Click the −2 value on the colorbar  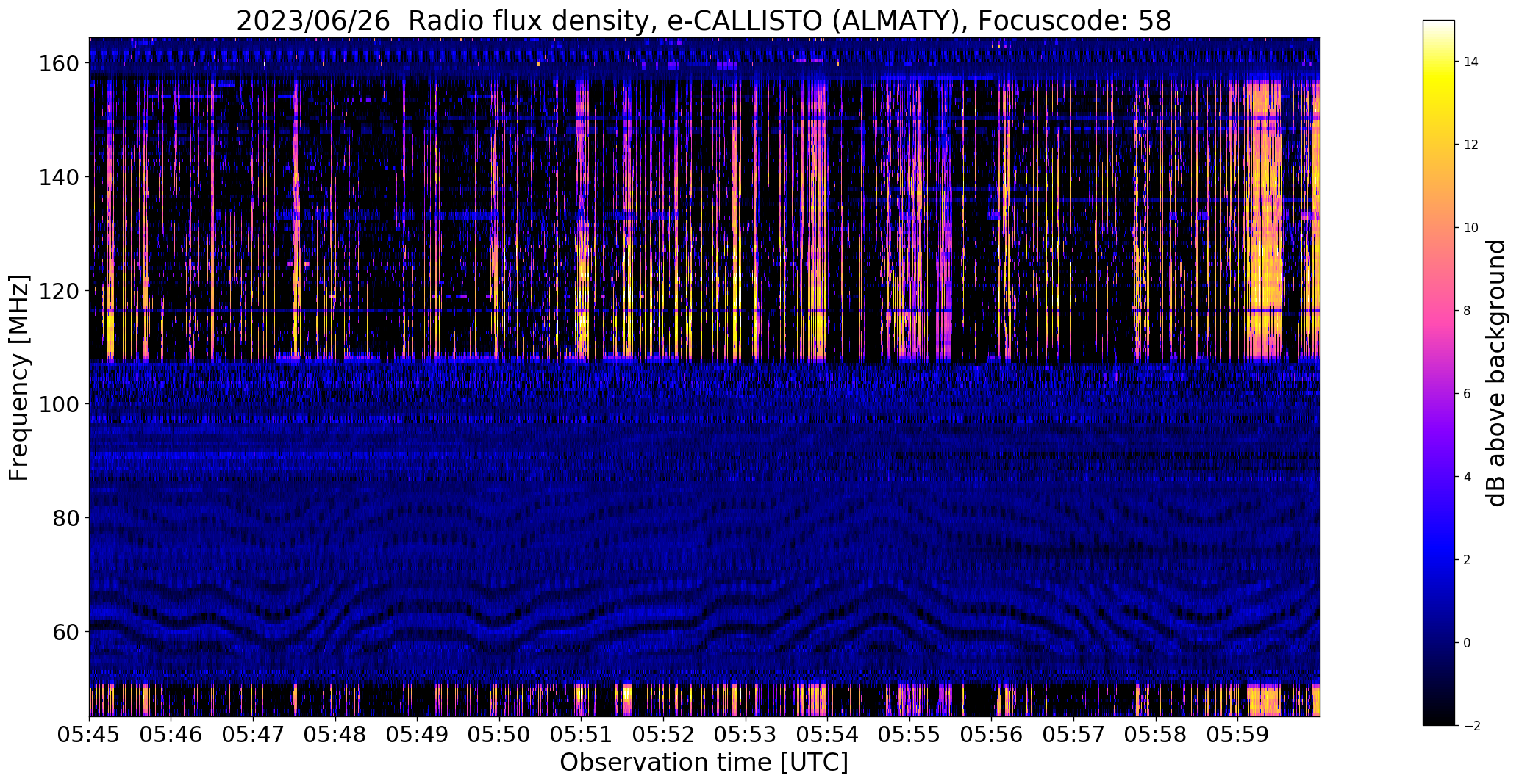1471,726
